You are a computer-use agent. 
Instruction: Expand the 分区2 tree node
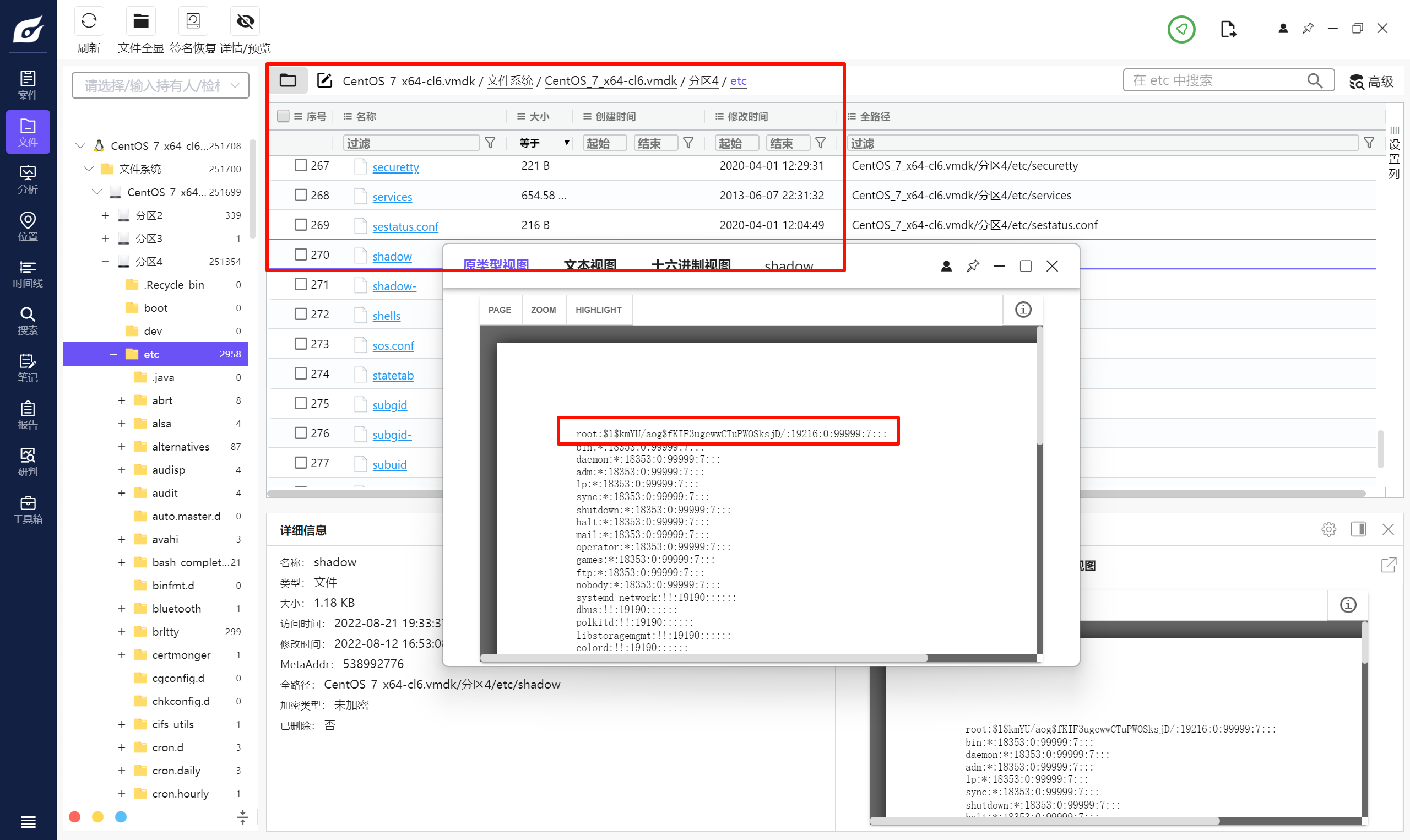[105, 216]
